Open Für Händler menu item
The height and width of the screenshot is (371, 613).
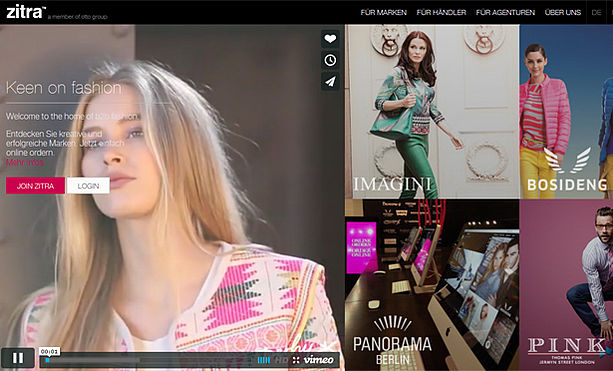[441, 13]
